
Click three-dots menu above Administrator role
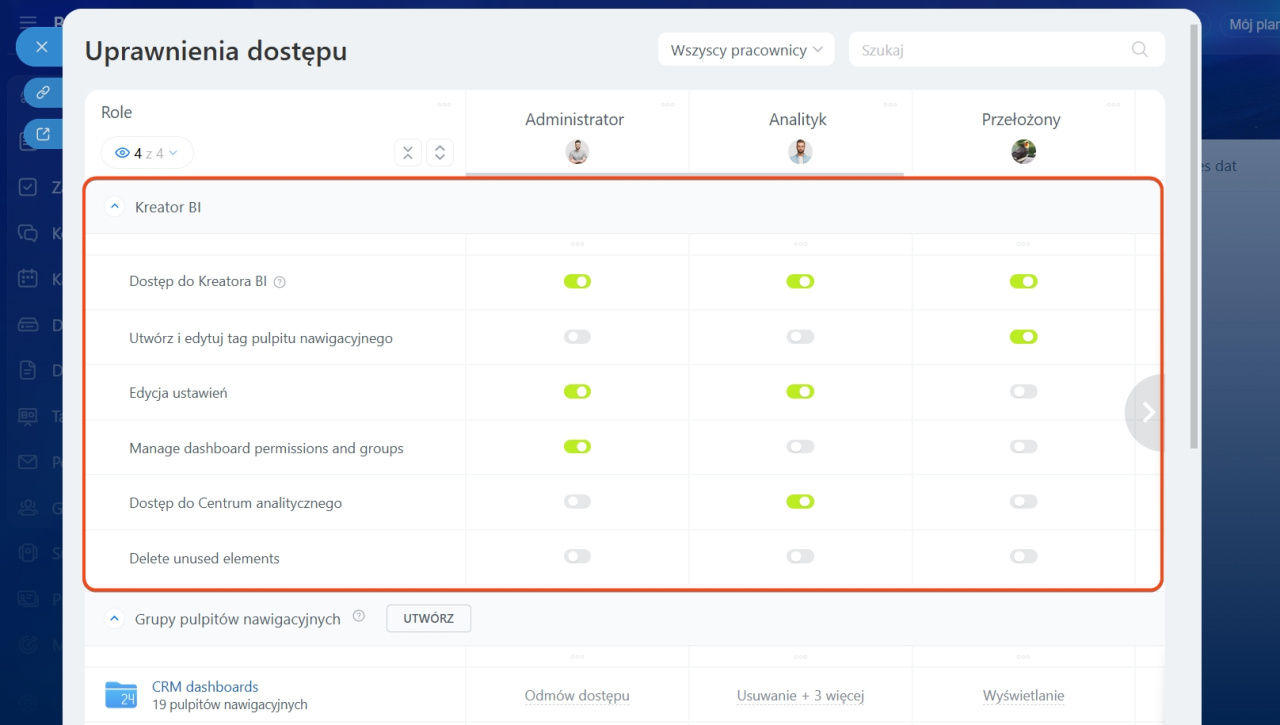(x=667, y=104)
